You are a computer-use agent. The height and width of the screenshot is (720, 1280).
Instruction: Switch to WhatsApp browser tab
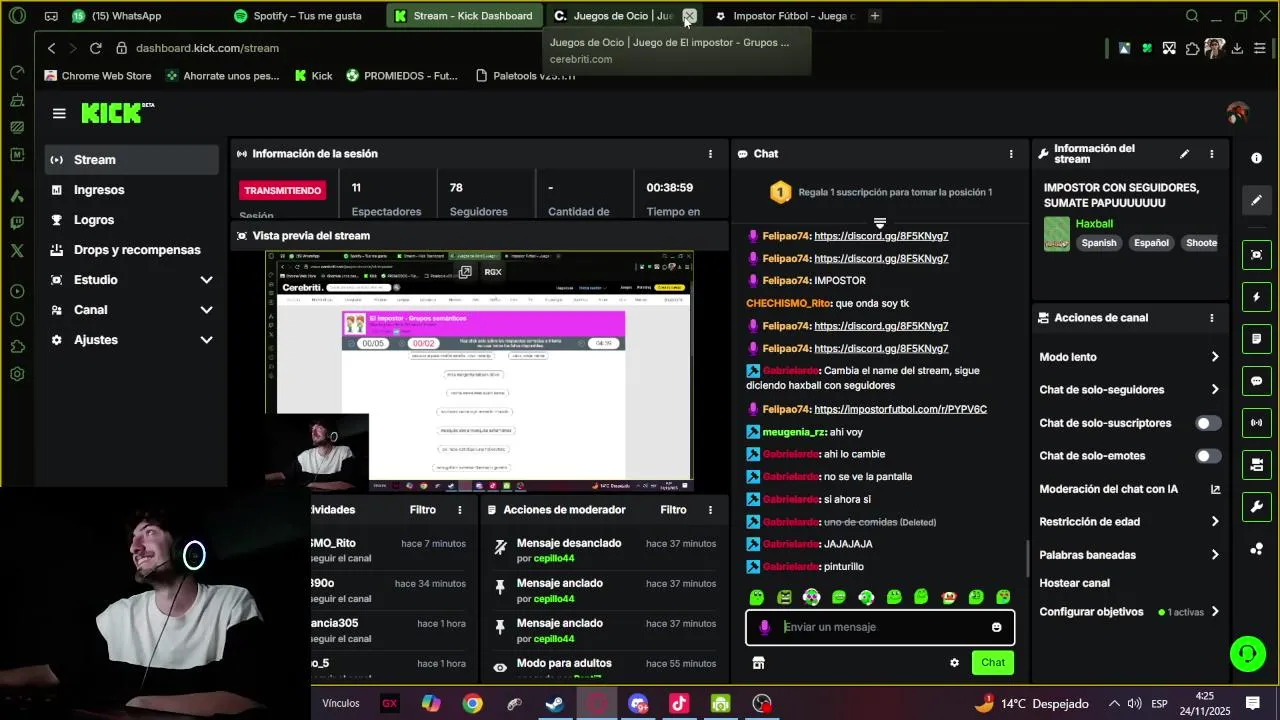click(x=126, y=16)
